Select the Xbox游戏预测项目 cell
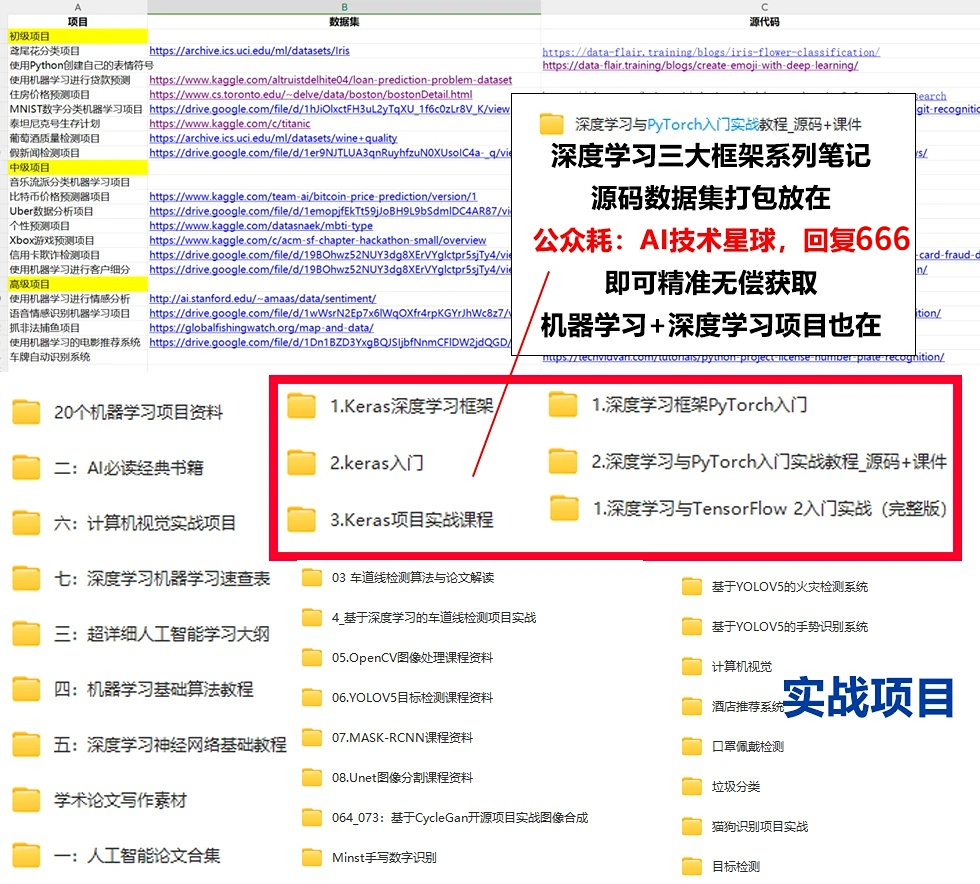Image resolution: width=980 pixels, height=884 pixels. tap(78, 240)
